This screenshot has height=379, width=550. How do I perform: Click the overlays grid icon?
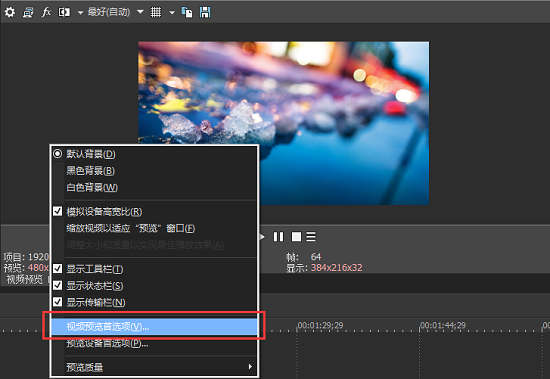coord(156,12)
